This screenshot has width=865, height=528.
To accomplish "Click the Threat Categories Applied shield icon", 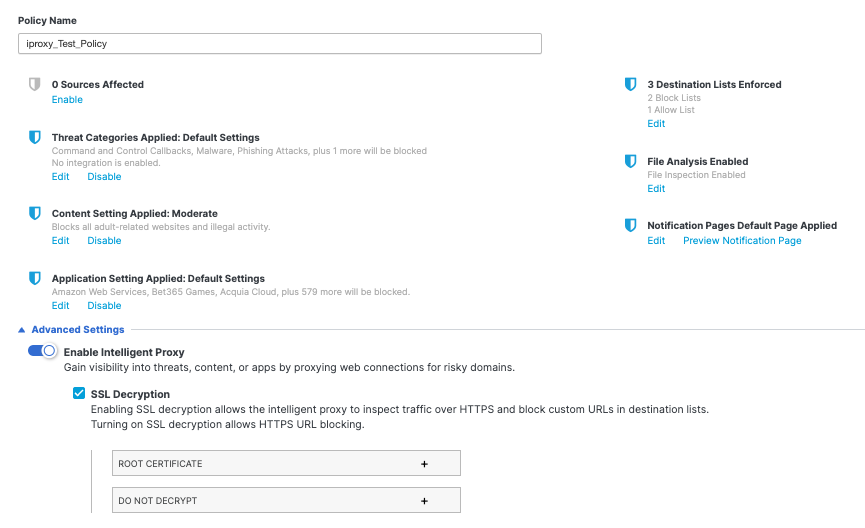I will click(x=35, y=137).
